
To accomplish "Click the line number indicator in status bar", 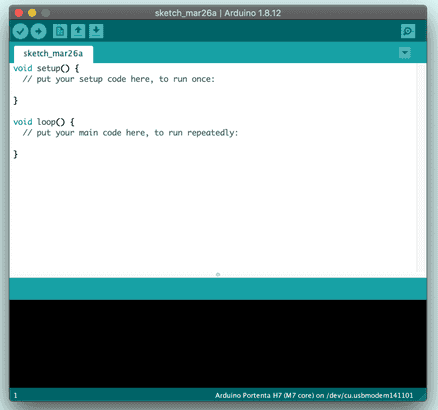I will click(x=16, y=396).
